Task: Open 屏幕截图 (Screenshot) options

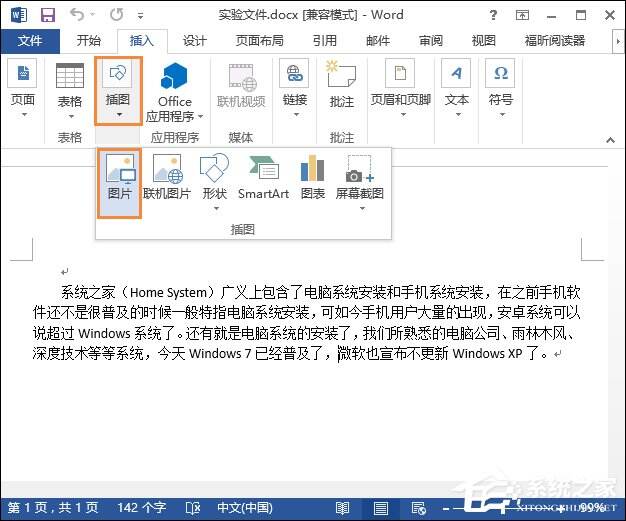Action: point(359,182)
